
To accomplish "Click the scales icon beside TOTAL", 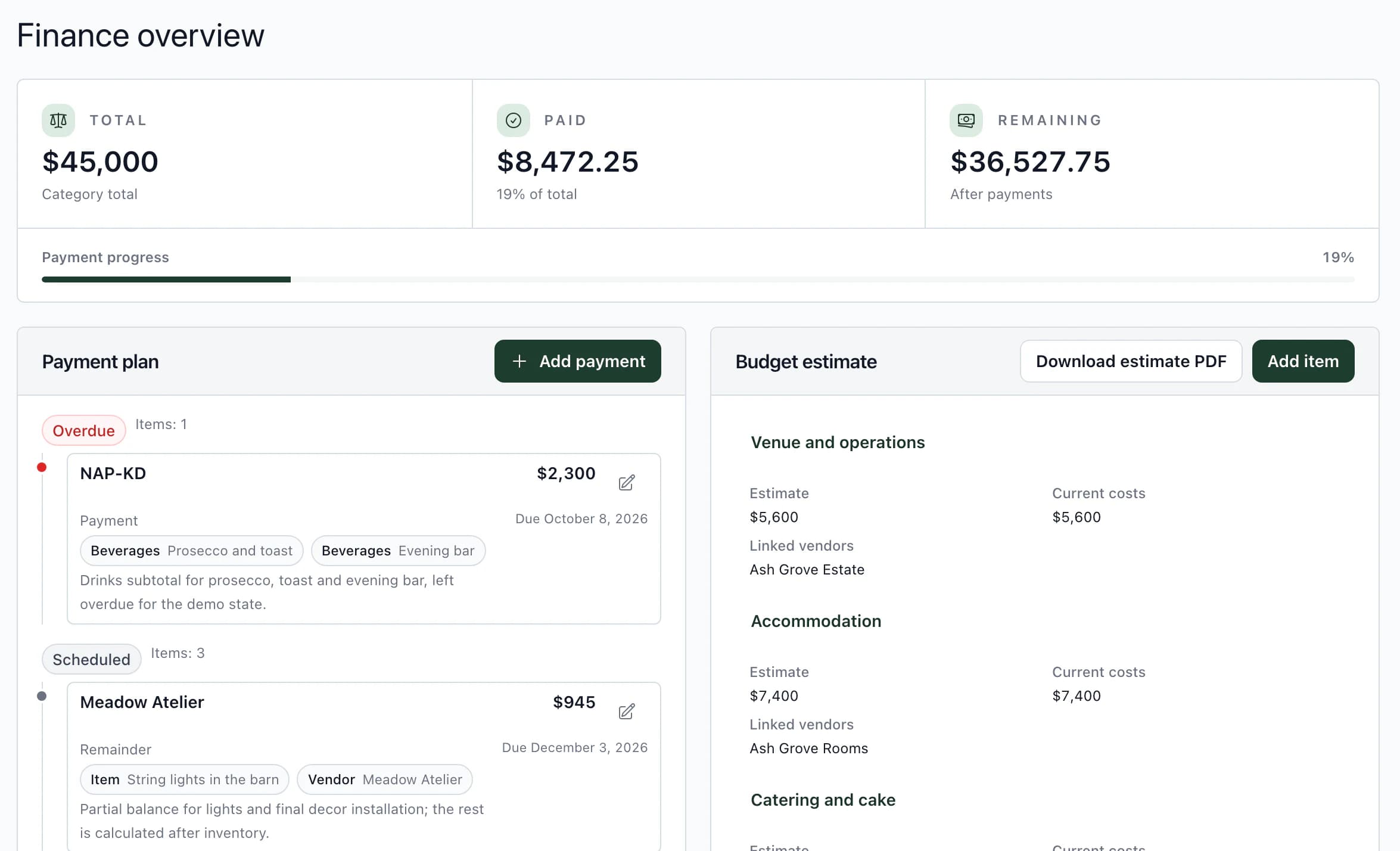I will 58,120.
